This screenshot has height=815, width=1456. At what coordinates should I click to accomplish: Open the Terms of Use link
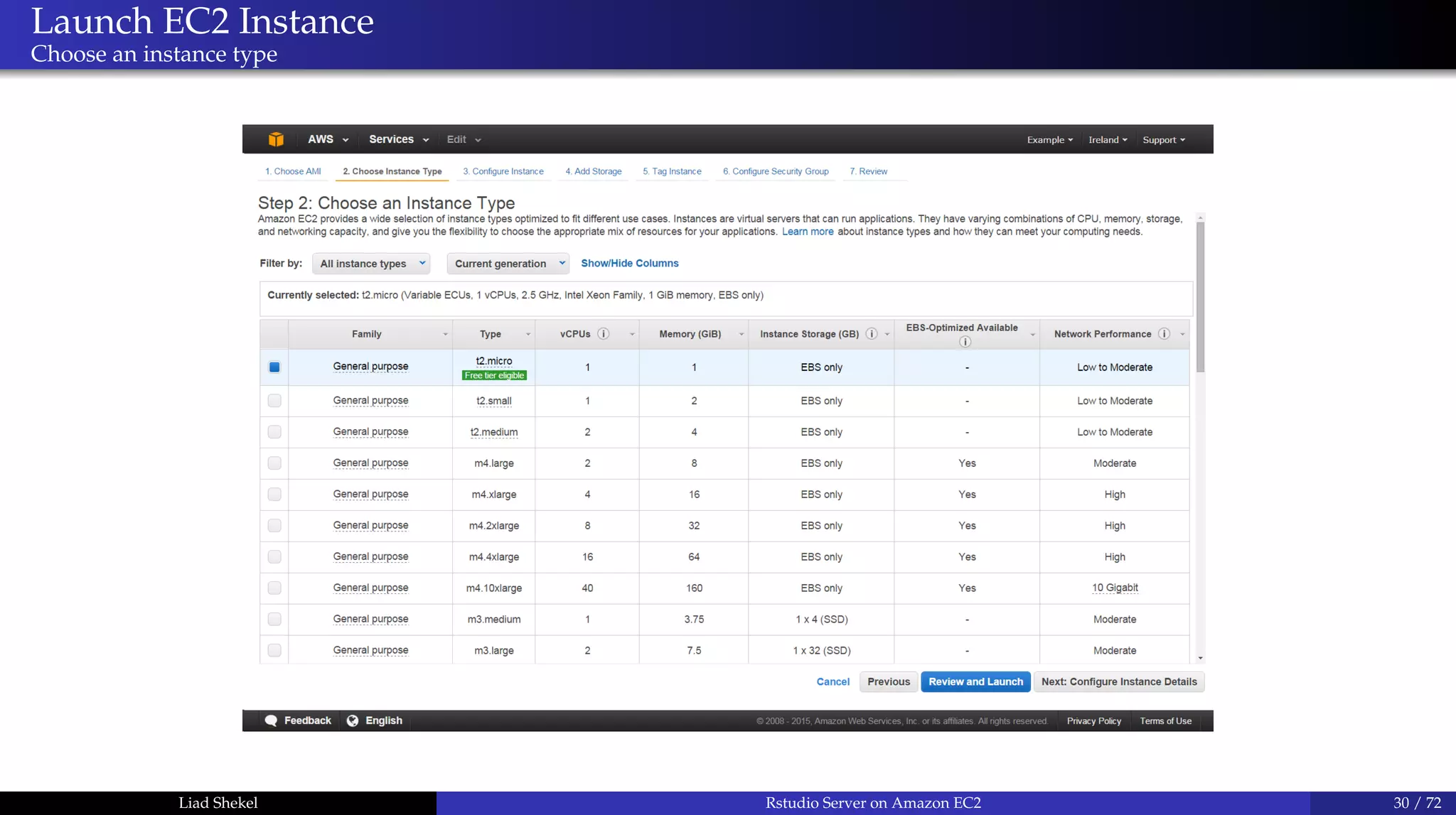point(1165,721)
